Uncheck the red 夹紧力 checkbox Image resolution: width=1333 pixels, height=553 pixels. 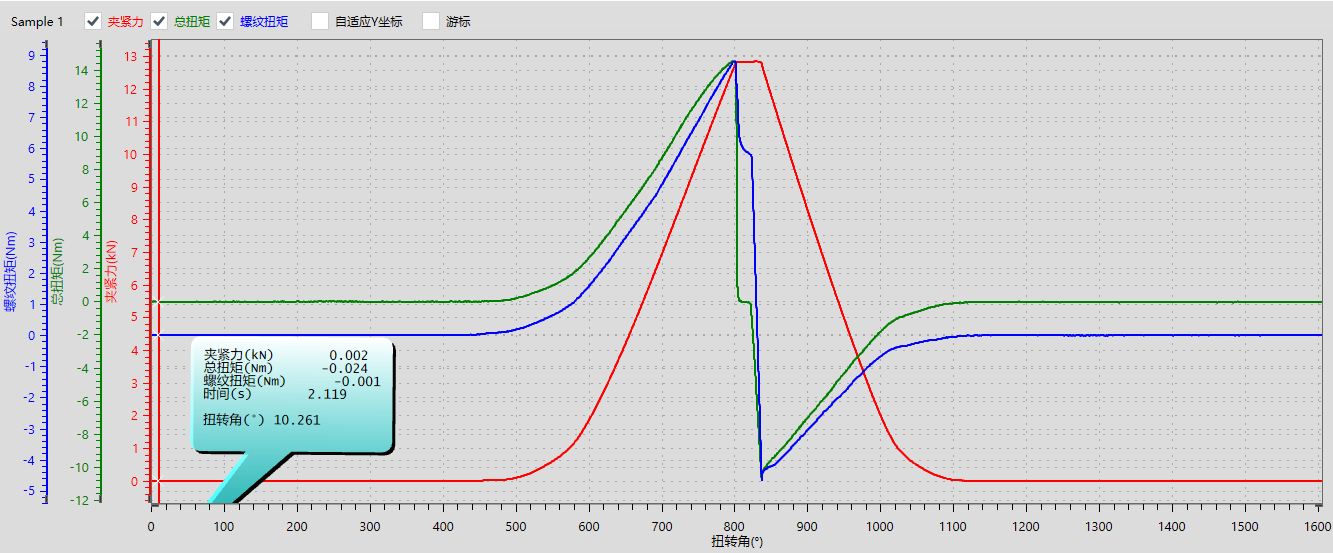[93, 21]
